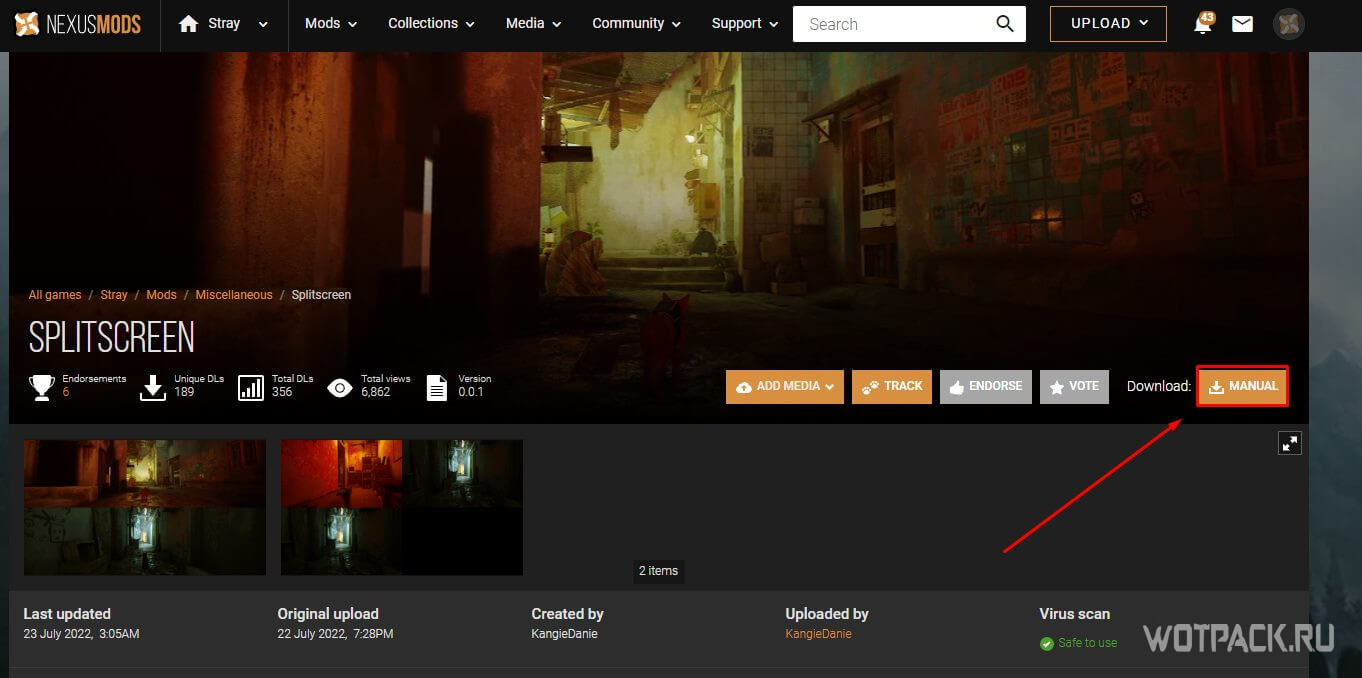Click the Endorsements trophy icon
Image resolution: width=1362 pixels, height=678 pixels.
click(x=42, y=387)
